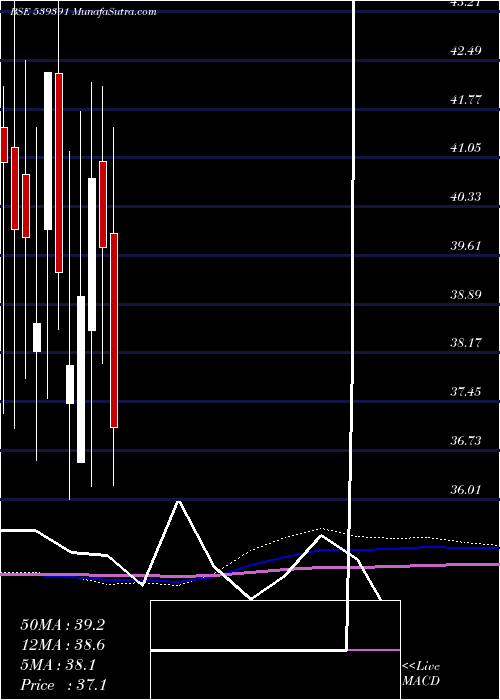Image resolution: width=500 pixels, height=700 pixels.
Task: Click the 50MA : 39.2 readout
Action: [x=62, y=625]
